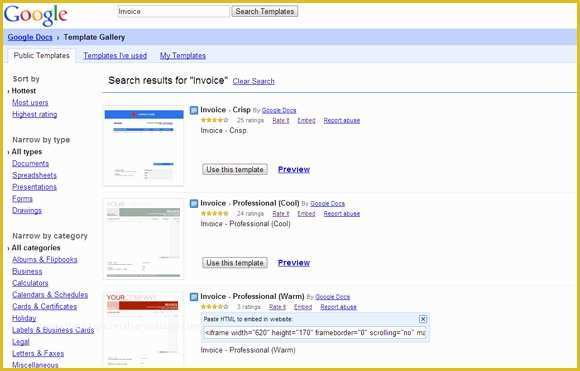Click Google Docs author link for Invoice - Crisp
The height and width of the screenshot is (371, 580).
click(279, 110)
